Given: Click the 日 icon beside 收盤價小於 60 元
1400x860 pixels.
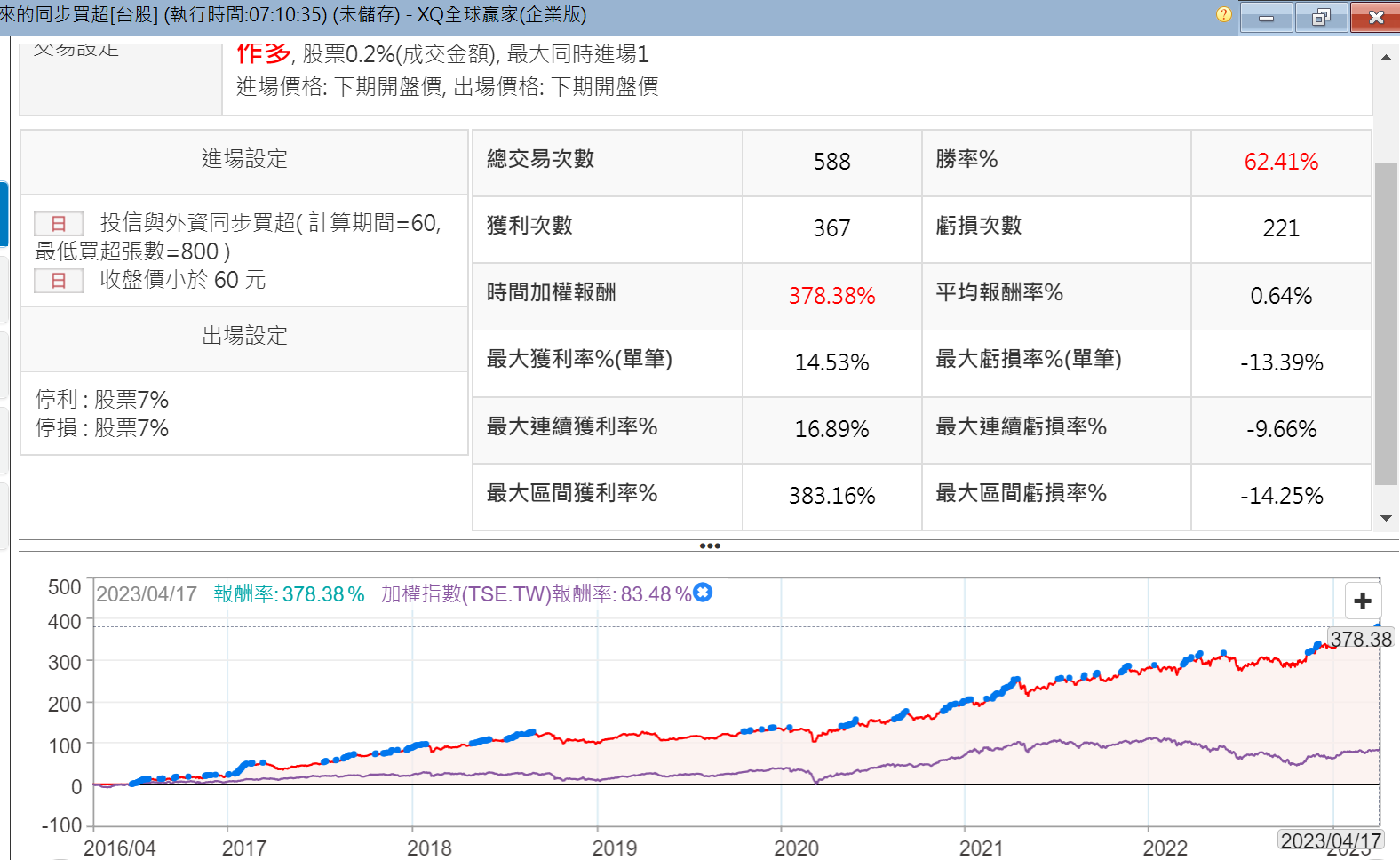Looking at the screenshot, I should (59, 281).
